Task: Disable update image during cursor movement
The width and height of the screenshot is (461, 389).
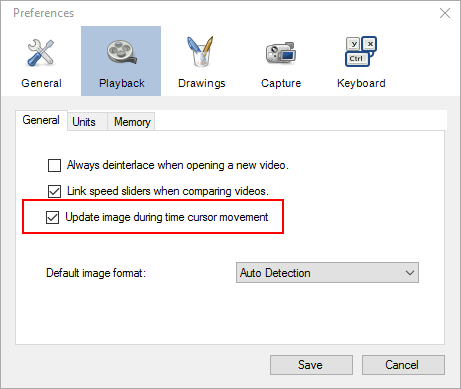Action: click(x=53, y=217)
